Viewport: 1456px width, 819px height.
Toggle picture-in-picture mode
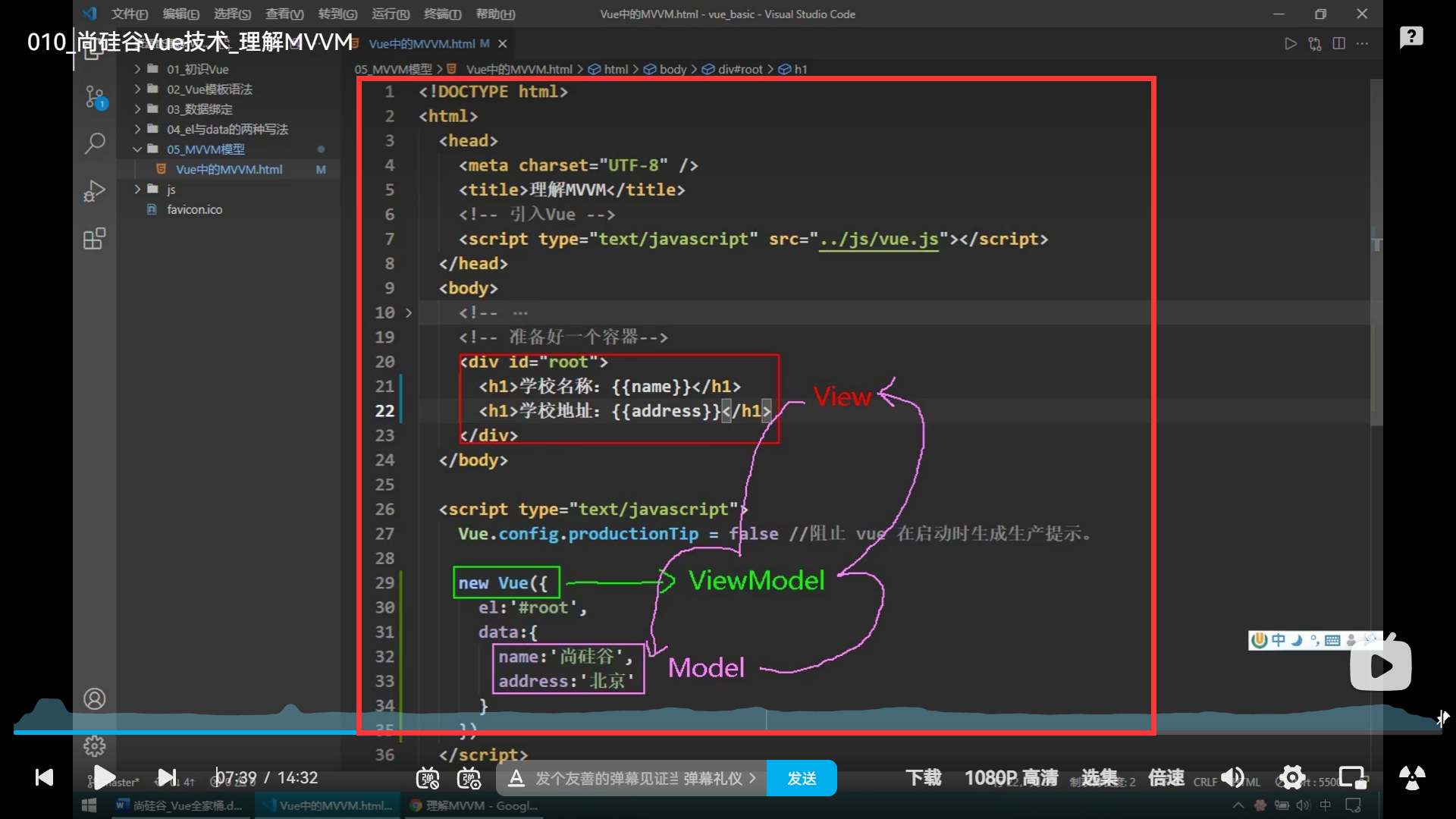click(1351, 777)
